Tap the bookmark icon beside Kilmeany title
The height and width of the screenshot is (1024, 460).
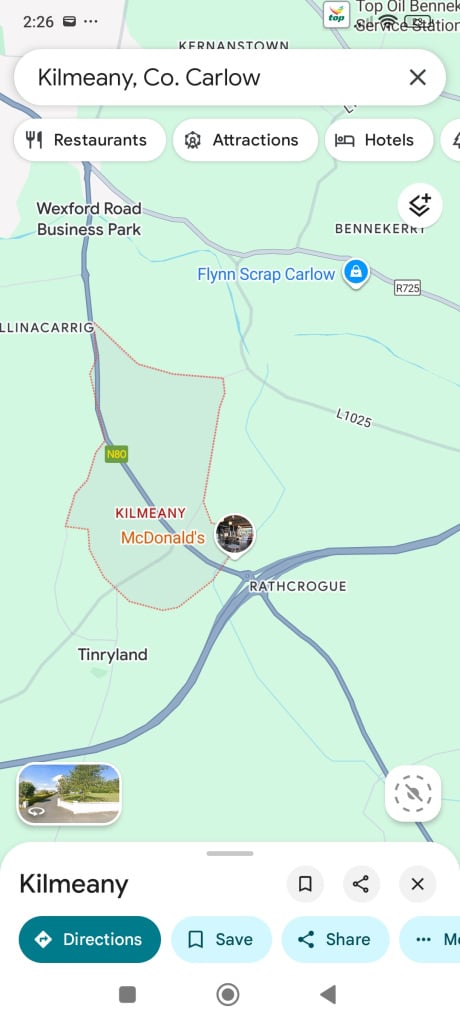305,884
